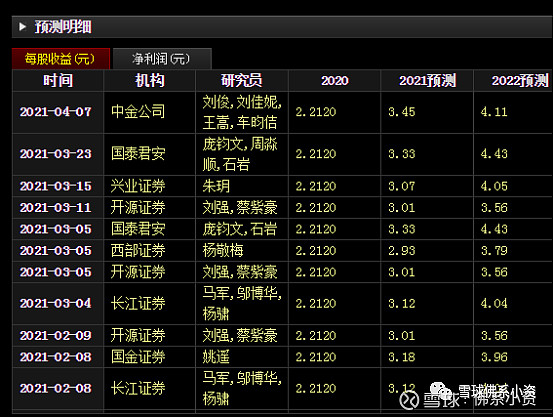The width and height of the screenshot is (554, 417).
Task: Select 2021 forecast value 2.93
Action: tap(401, 251)
